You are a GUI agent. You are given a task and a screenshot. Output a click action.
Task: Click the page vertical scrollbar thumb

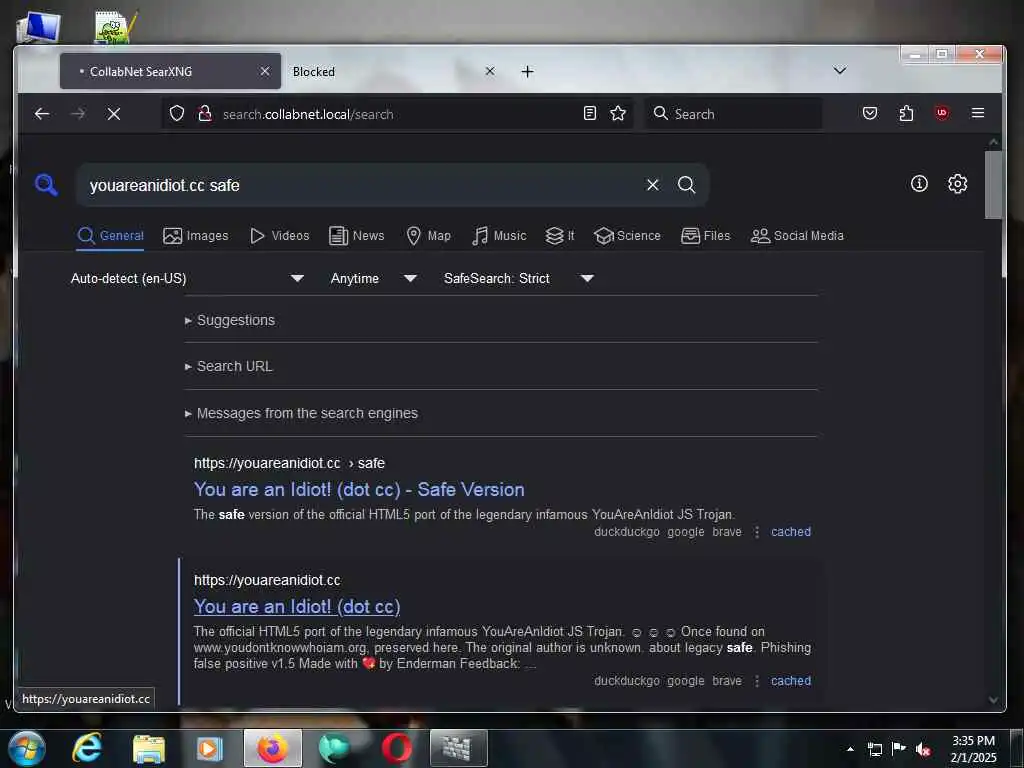[x=993, y=185]
